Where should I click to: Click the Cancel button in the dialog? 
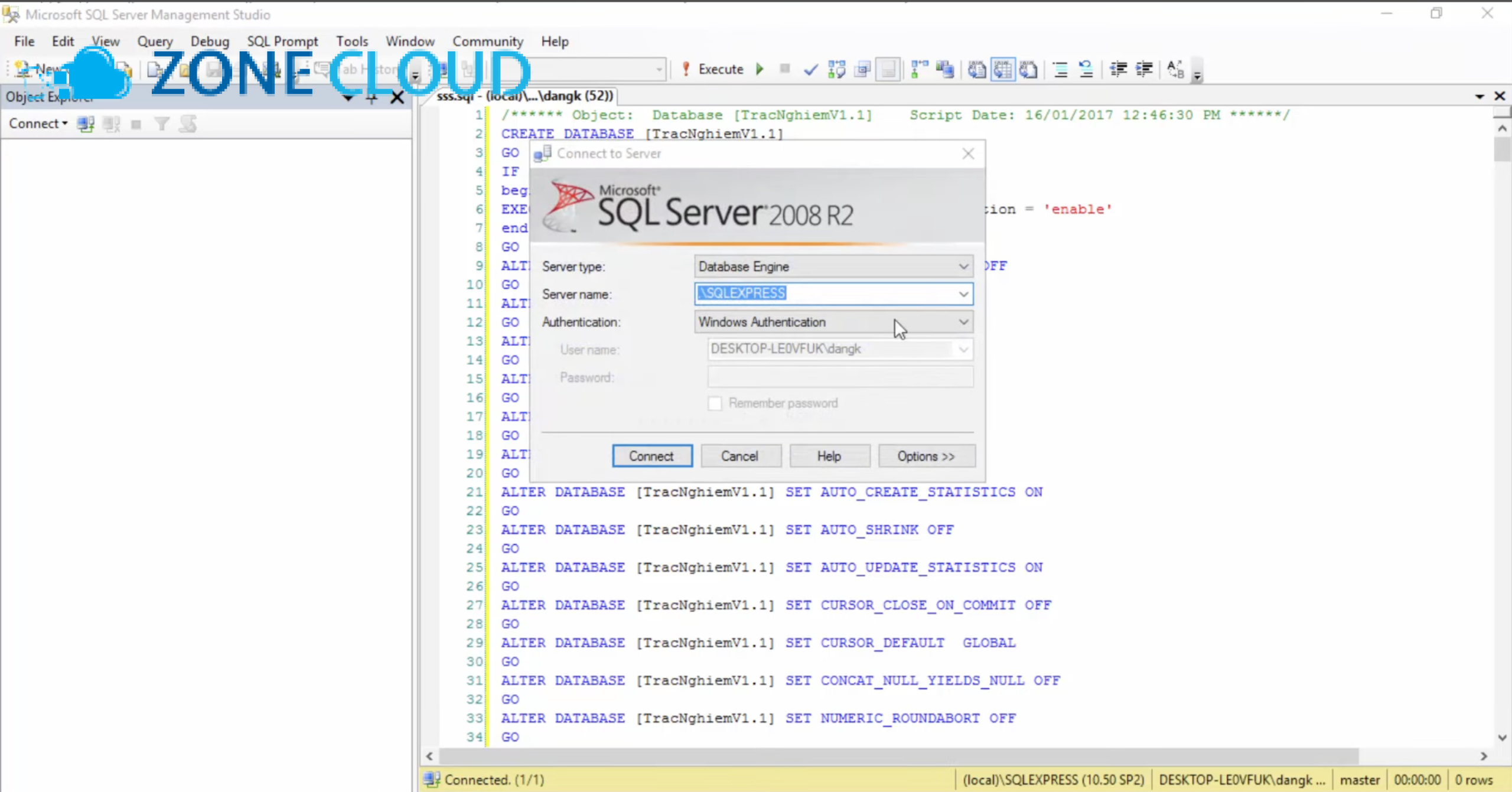(740, 456)
